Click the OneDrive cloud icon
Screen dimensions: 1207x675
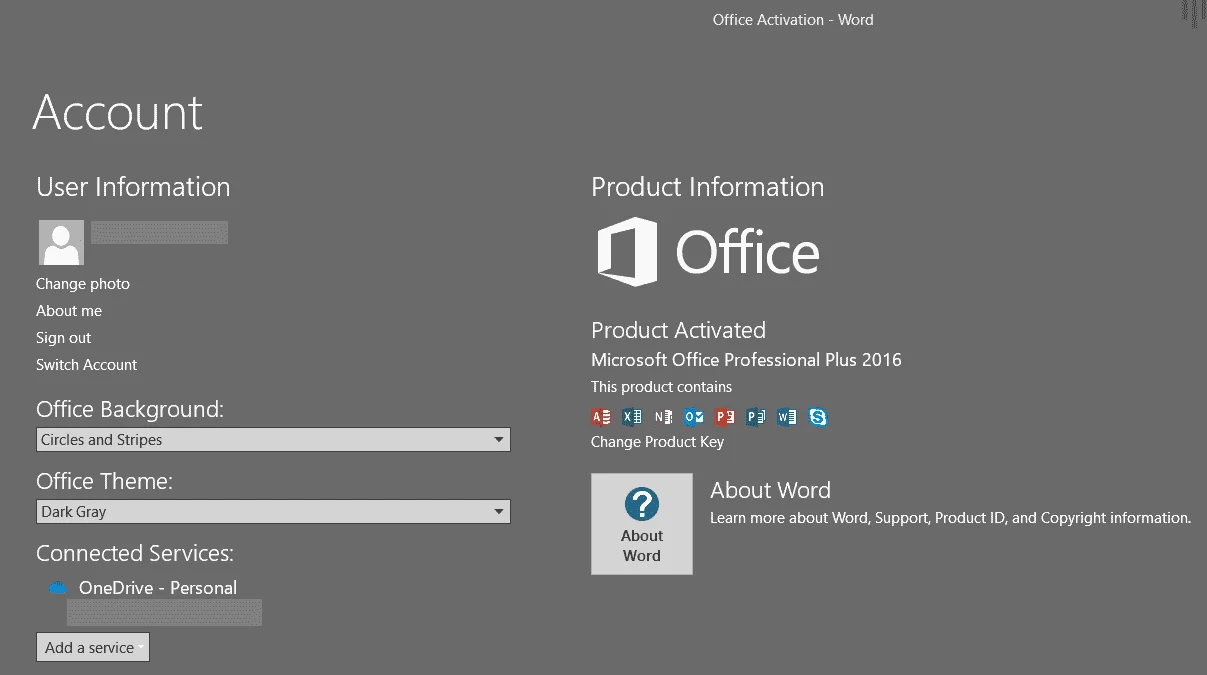[x=58, y=588]
